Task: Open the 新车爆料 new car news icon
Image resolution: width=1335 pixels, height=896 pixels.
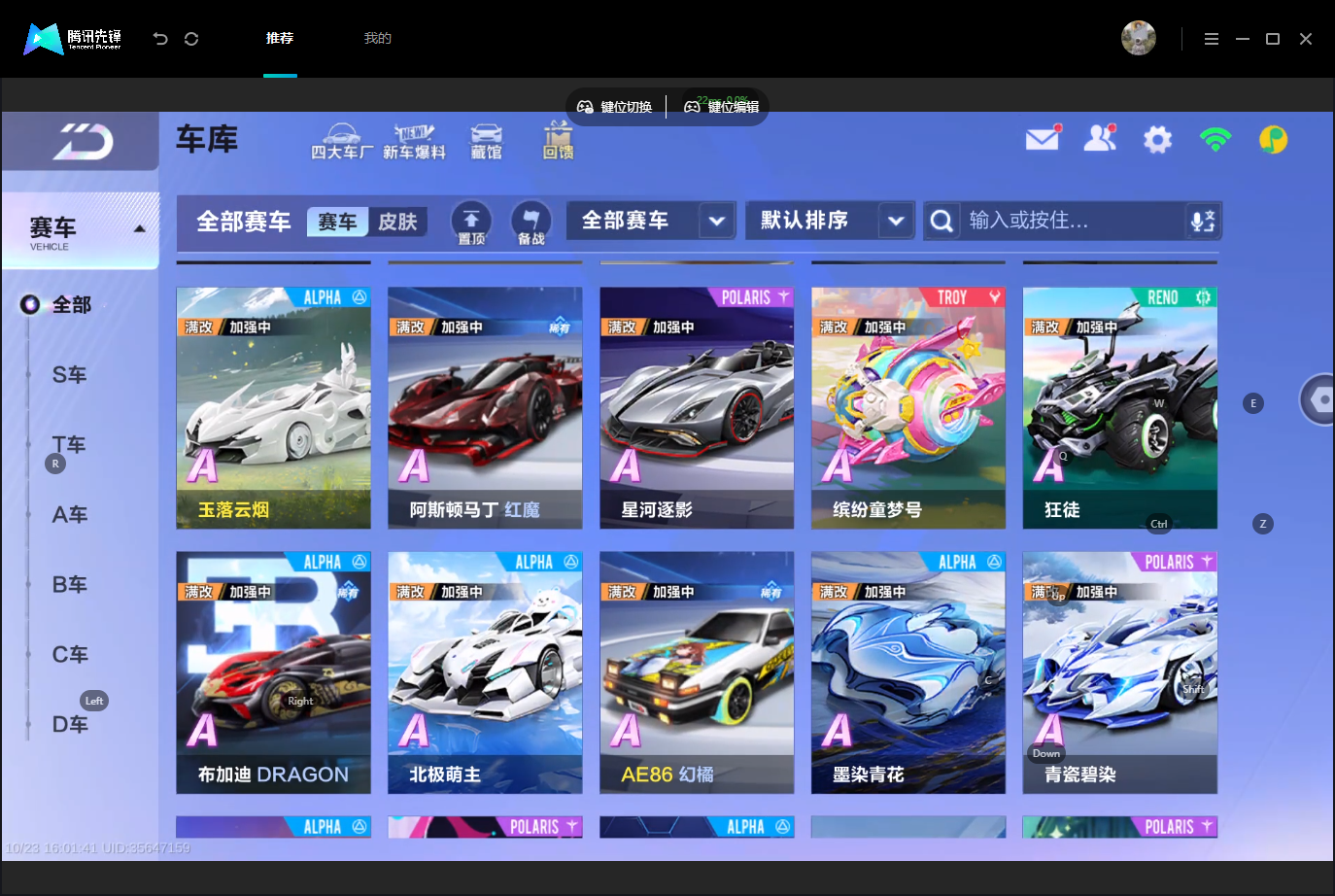Action: pos(414,142)
